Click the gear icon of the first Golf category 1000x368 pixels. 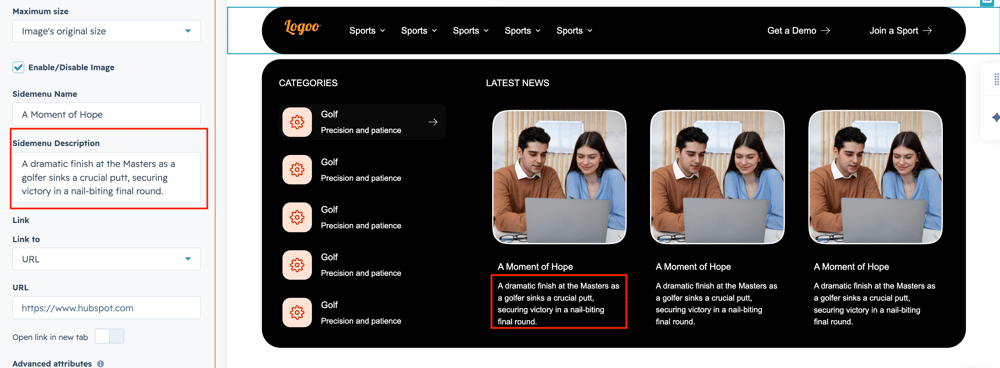click(297, 122)
